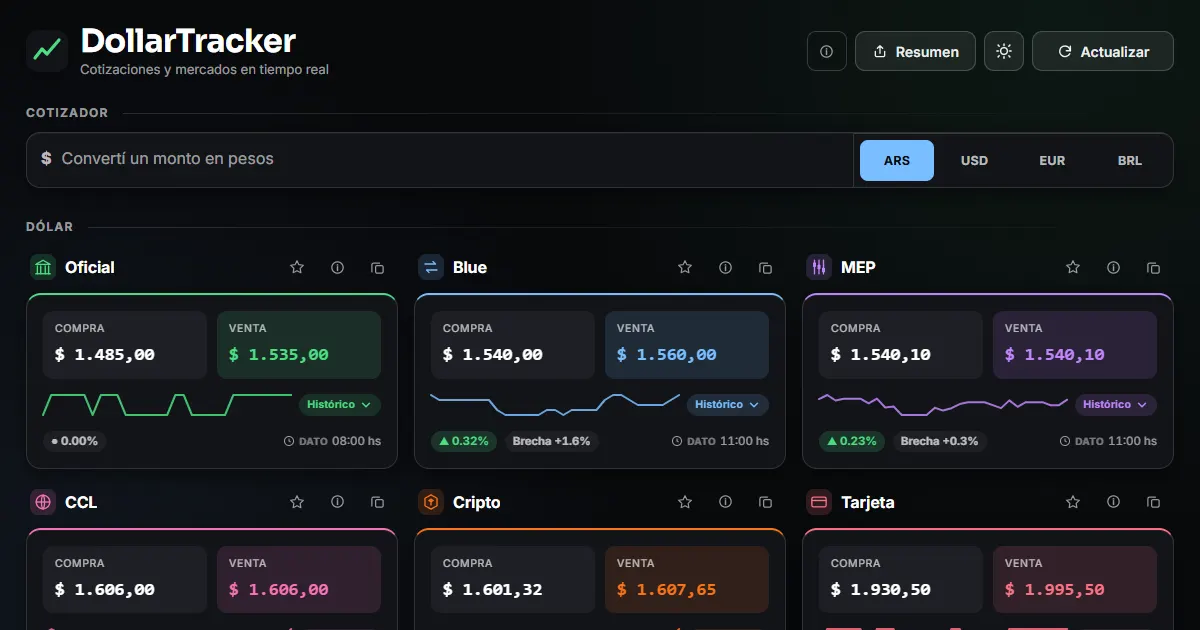
Task: Copy the MEP dollar quote
Action: point(1153,267)
